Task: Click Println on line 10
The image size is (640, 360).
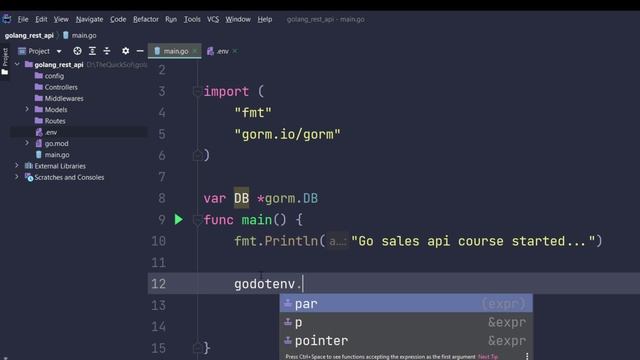Action: click(291, 241)
